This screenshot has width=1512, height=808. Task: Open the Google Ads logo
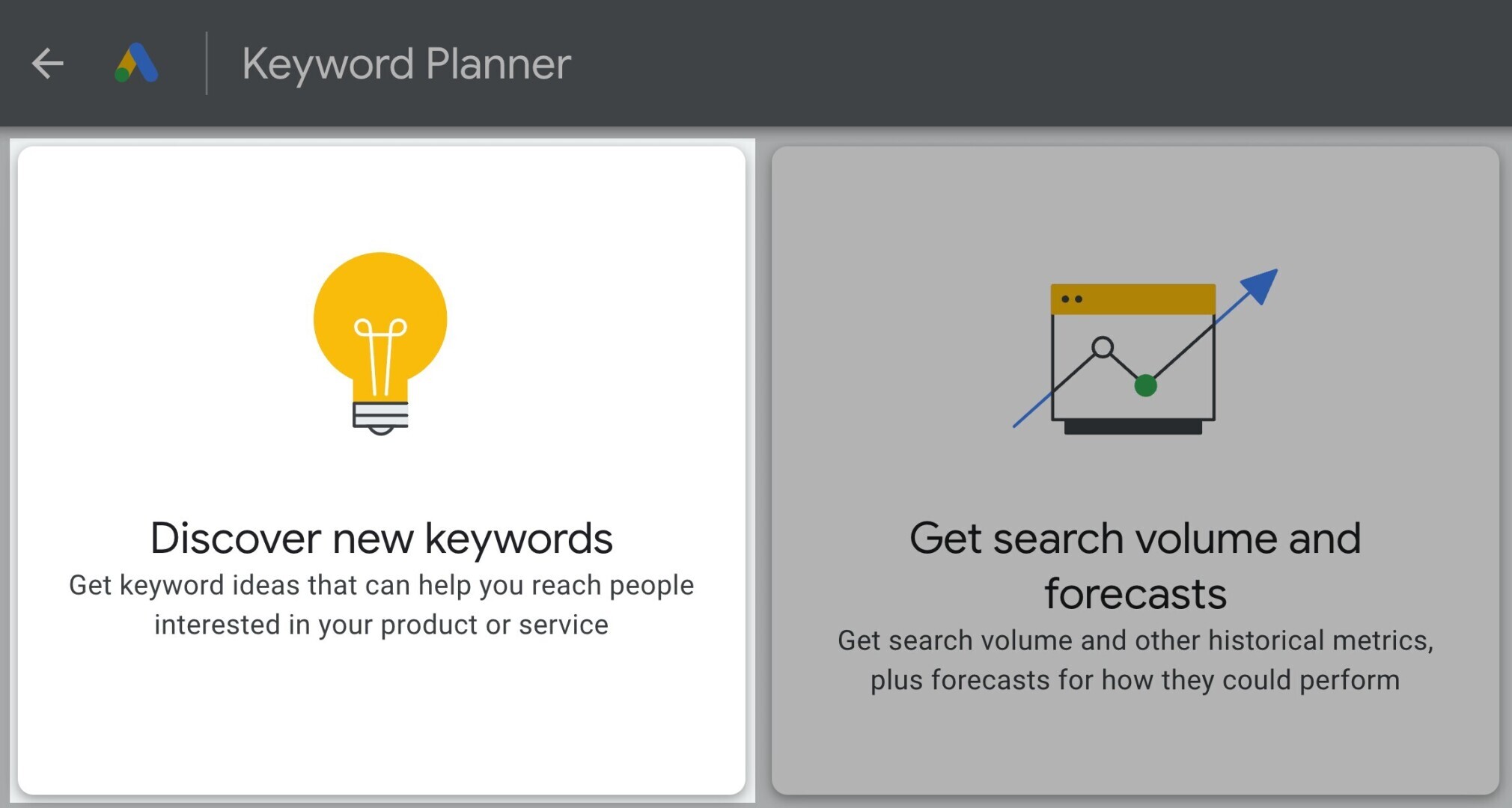(x=136, y=64)
